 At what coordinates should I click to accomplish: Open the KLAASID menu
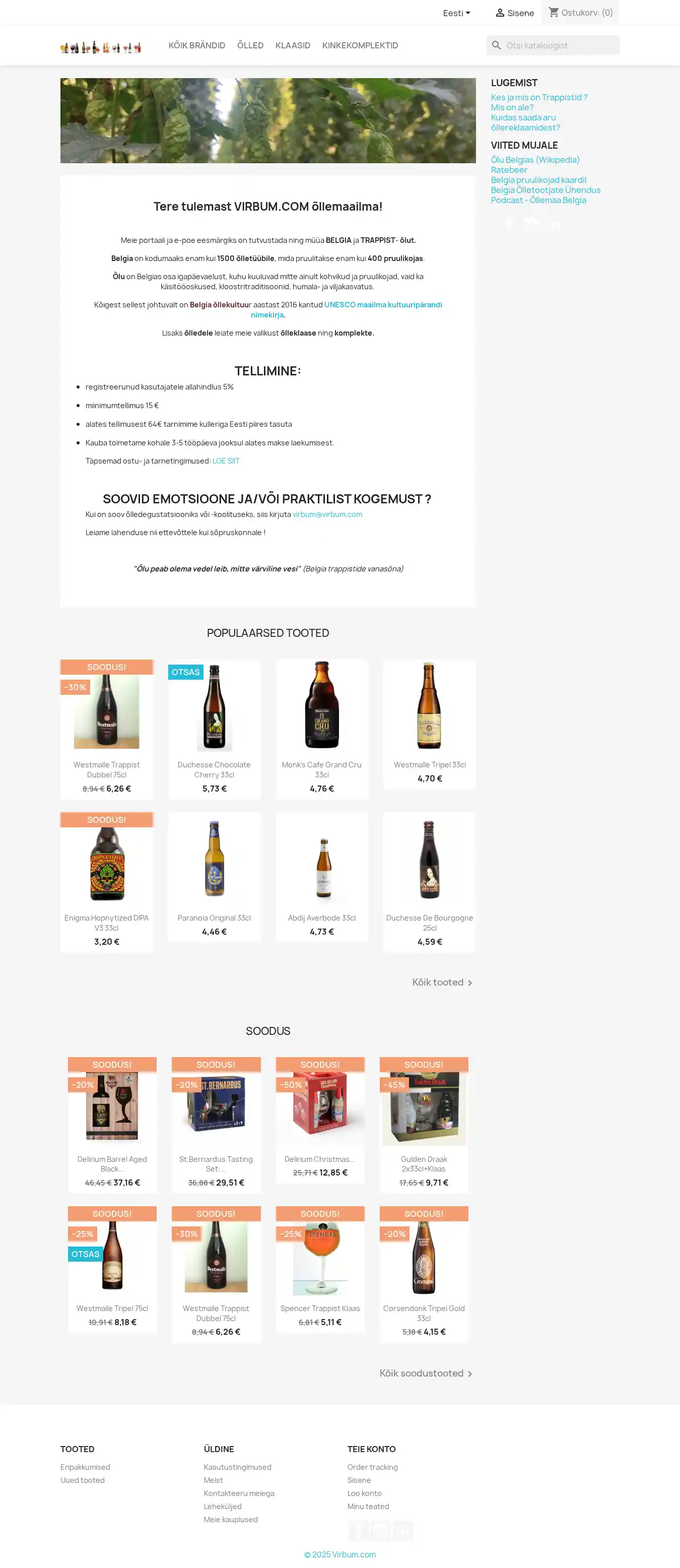(x=293, y=46)
